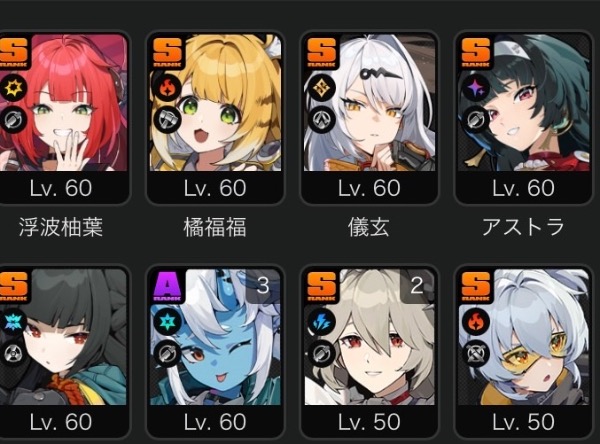Click the hammer specialty icon on 橘福福's card

pos(167,120)
